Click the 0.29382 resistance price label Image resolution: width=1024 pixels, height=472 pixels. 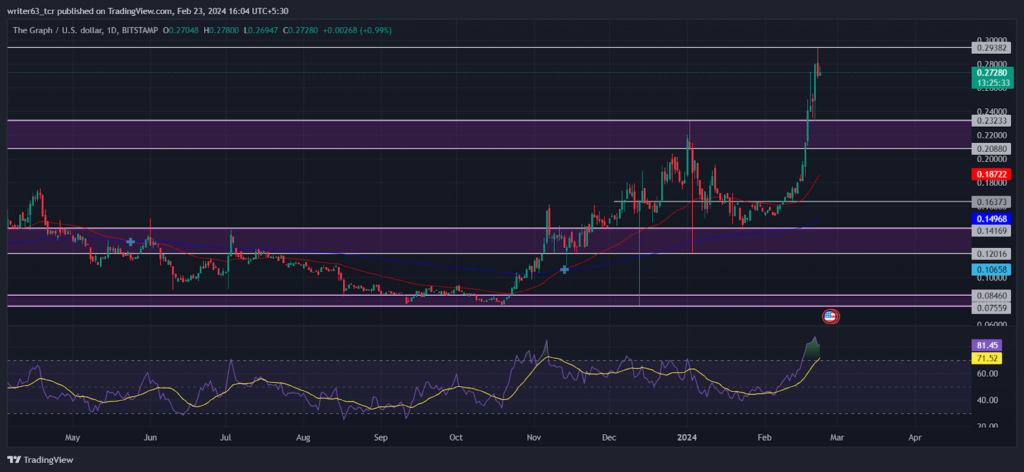tap(991, 48)
